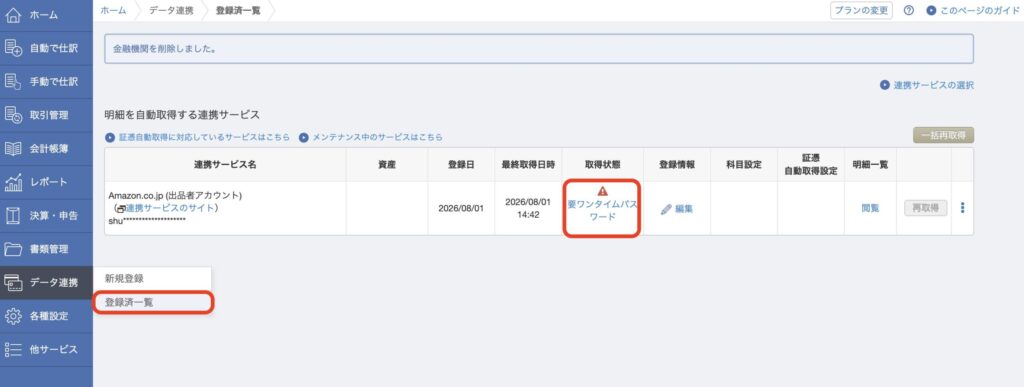
Task: Click the 取得状態 column header
Action: (602, 164)
